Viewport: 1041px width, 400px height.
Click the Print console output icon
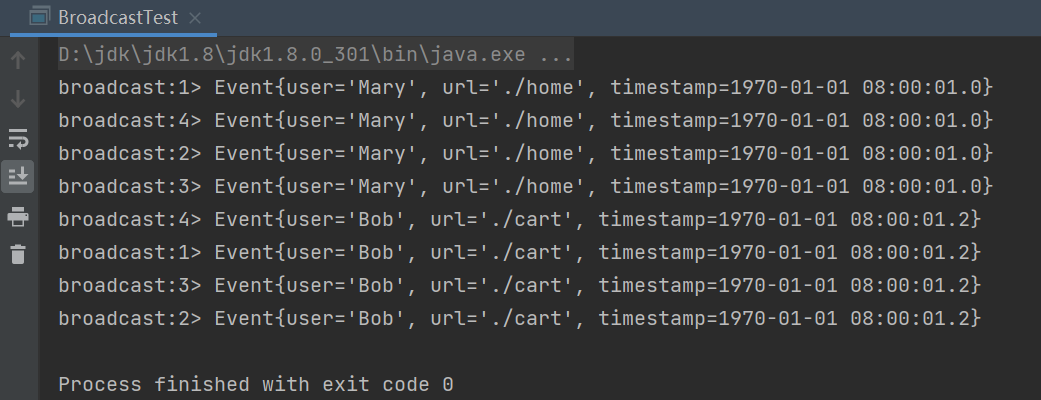(x=18, y=215)
